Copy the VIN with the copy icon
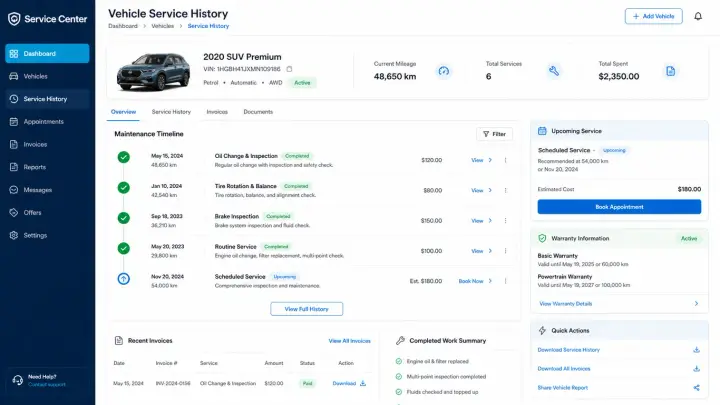Viewport: 720px width, 405px height. pos(289,69)
